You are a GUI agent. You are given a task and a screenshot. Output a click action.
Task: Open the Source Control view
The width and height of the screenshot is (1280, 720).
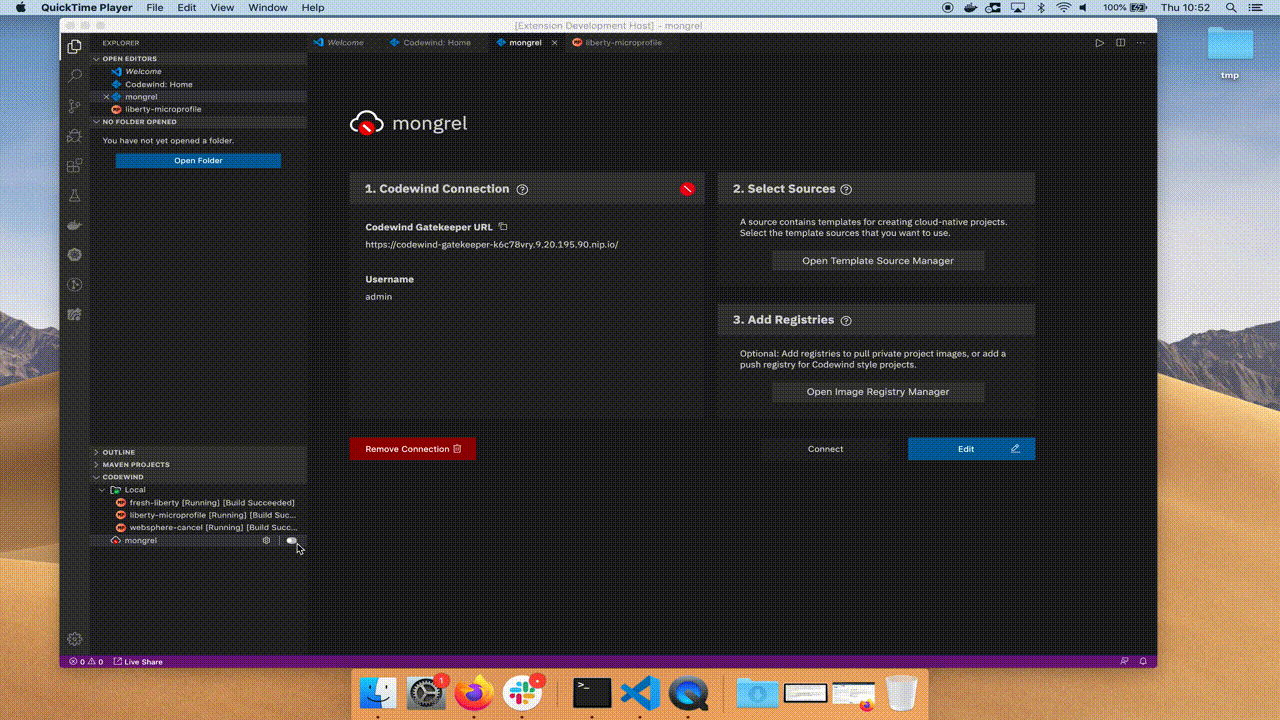[74, 105]
